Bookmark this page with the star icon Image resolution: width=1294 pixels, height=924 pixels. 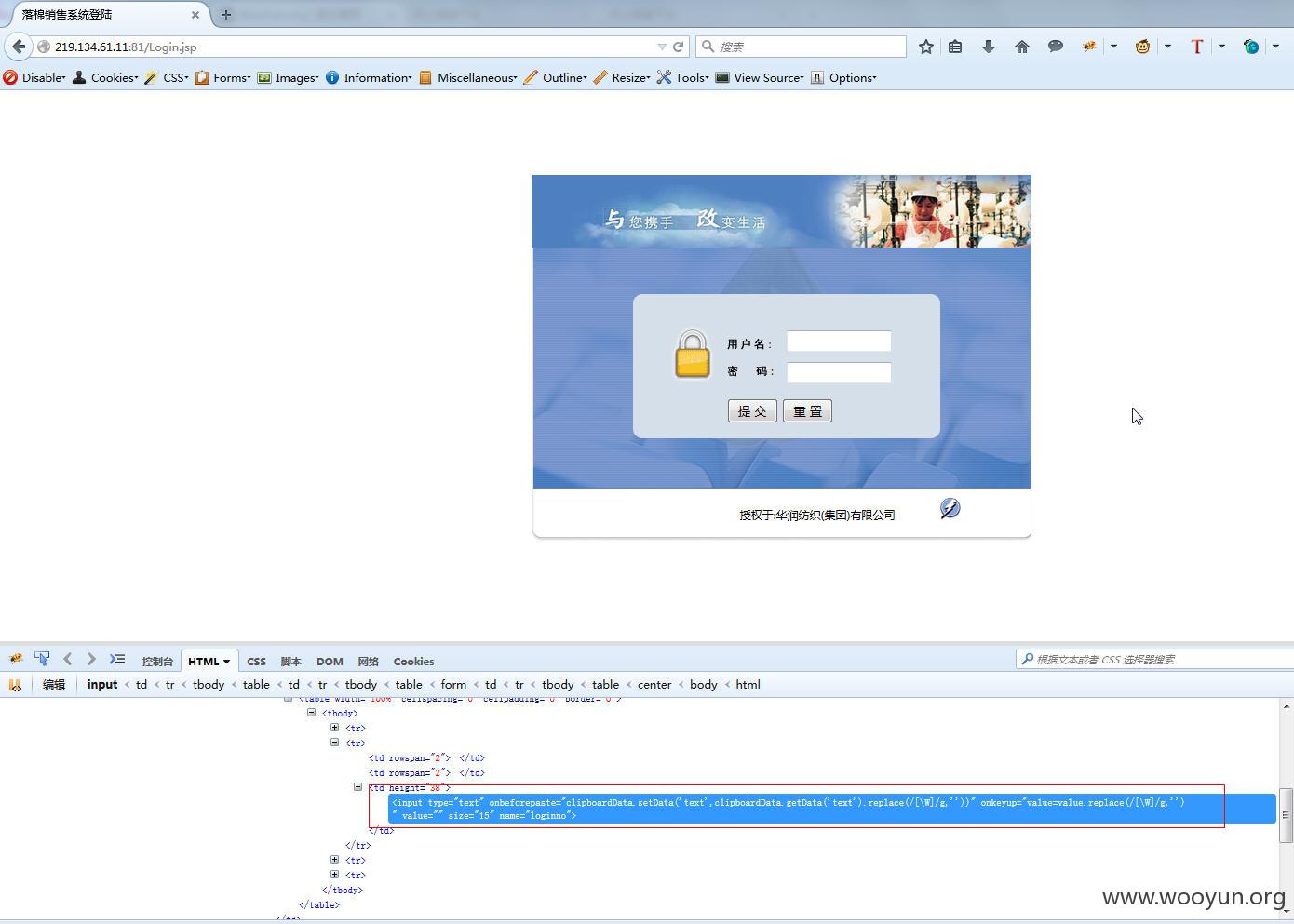tap(925, 47)
